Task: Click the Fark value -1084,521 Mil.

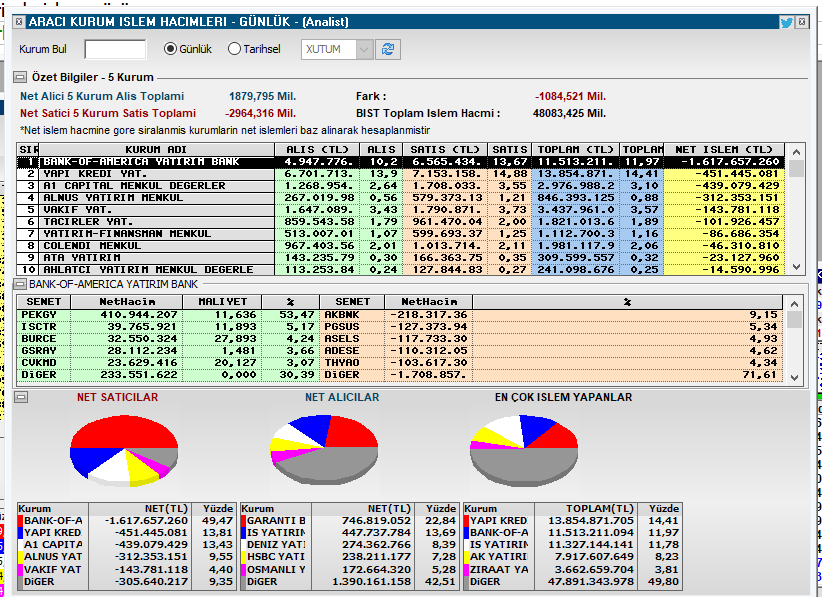Action: point(570,96)
